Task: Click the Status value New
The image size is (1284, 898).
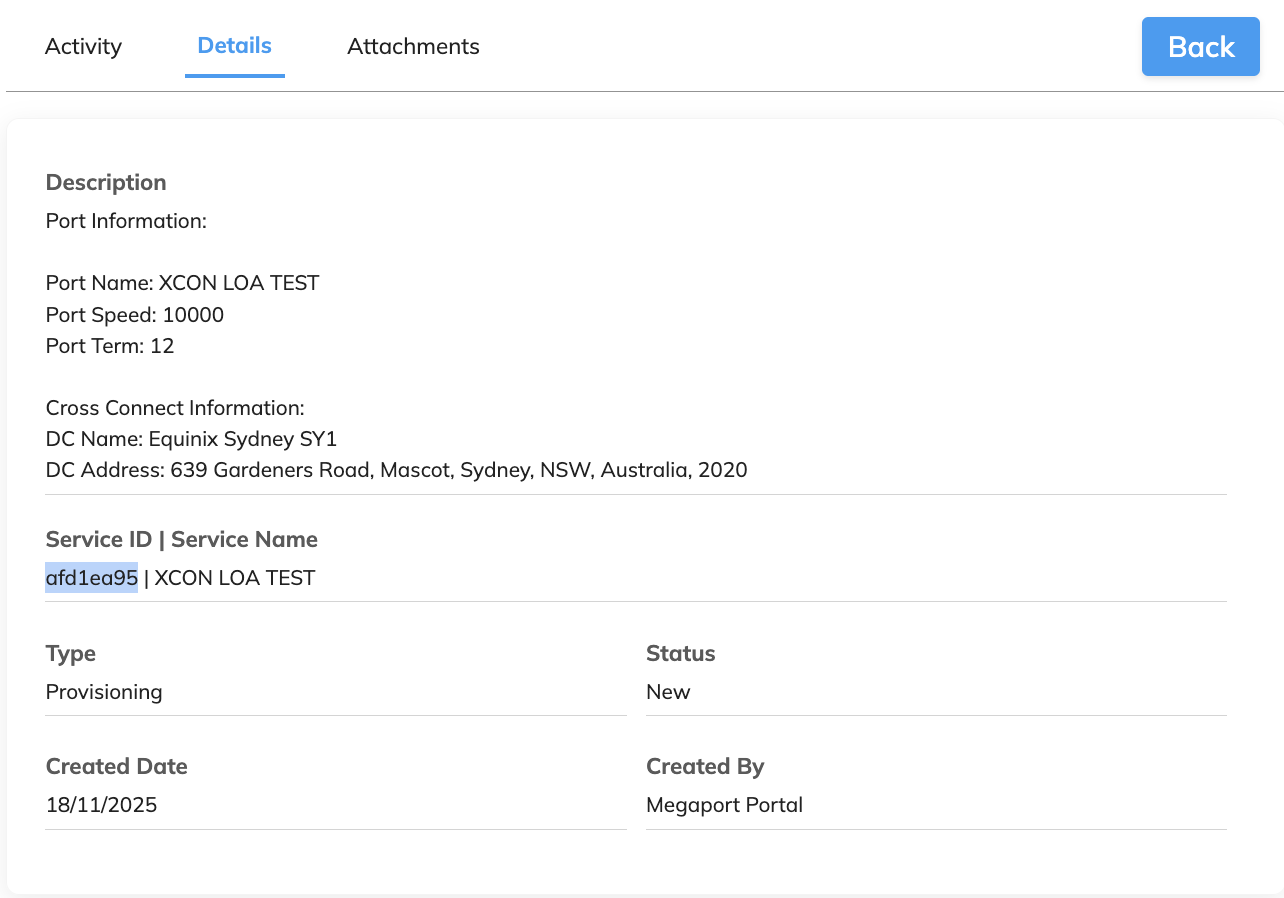Action: pyautogui.click(x=668, y=691)
